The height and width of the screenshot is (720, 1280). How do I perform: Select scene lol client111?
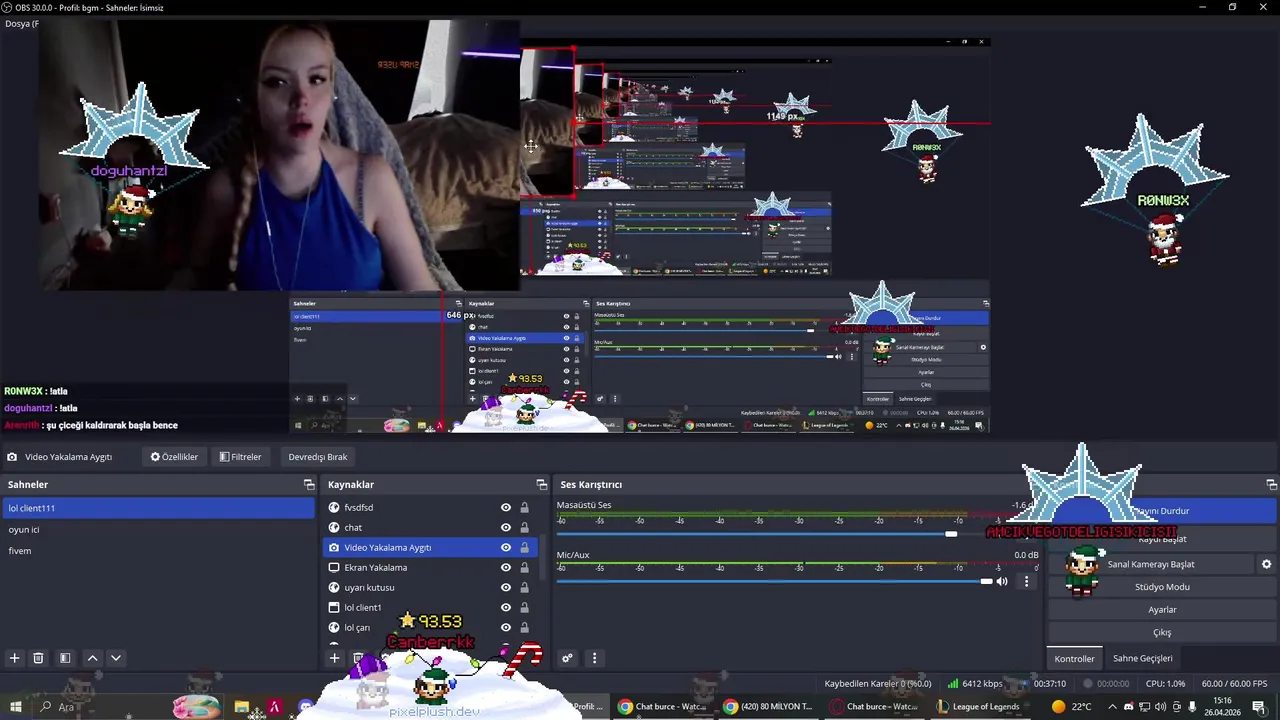click(x=158, y=508)
